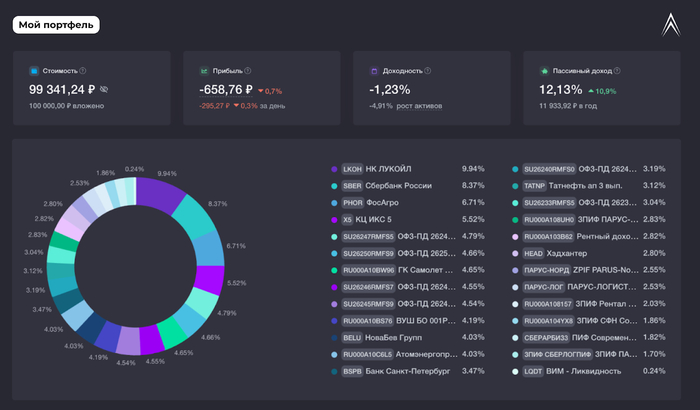The height and width of the screenshot is (410, 700).
Task: Open info tooltip next to Пассивный доход
Action: (x=619, y=72)
